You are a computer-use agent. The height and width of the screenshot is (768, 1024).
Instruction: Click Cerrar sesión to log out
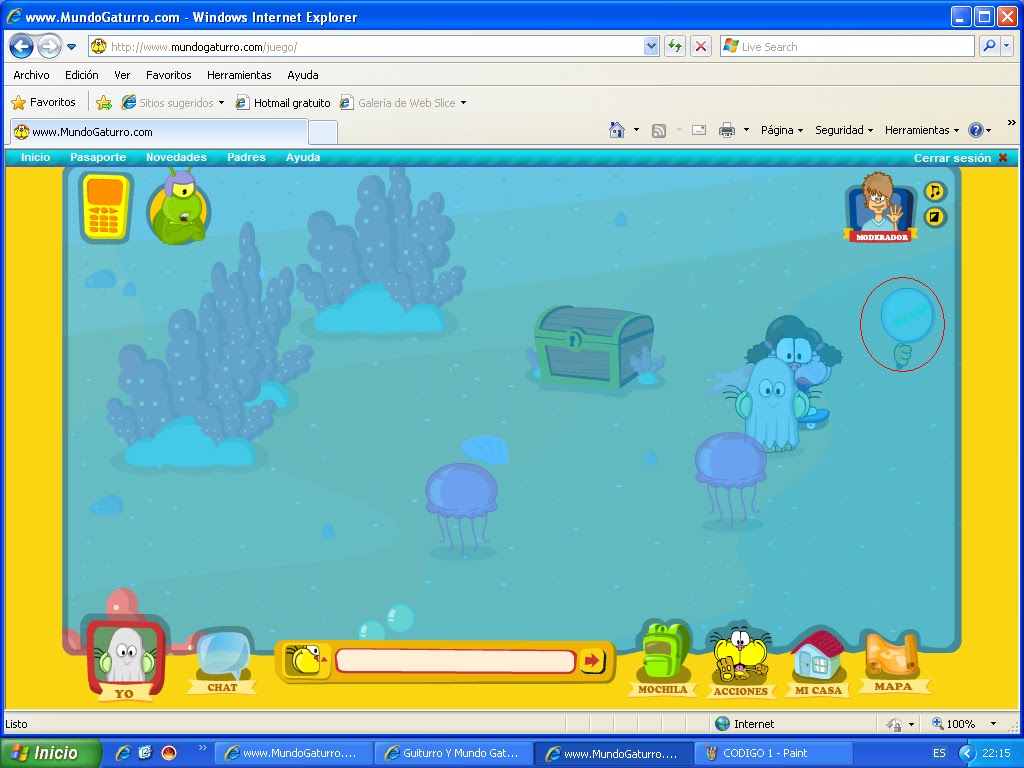point(960,158)
